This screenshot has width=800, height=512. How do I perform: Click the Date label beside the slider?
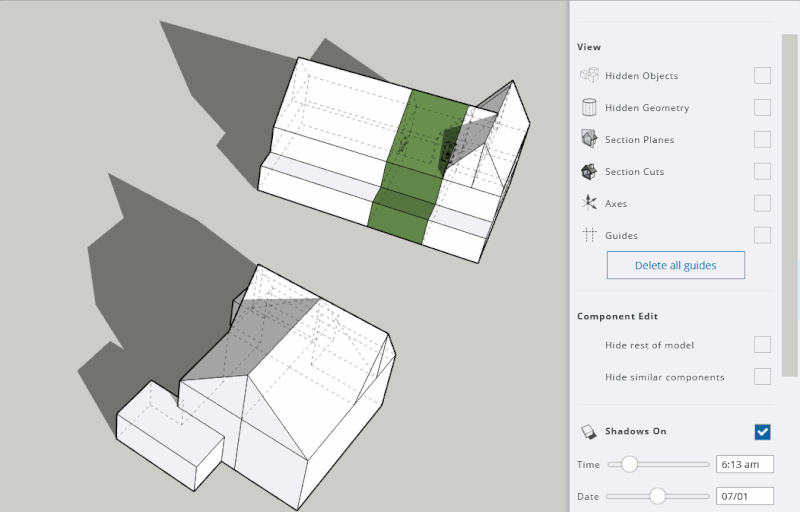[x=588, y=496]
